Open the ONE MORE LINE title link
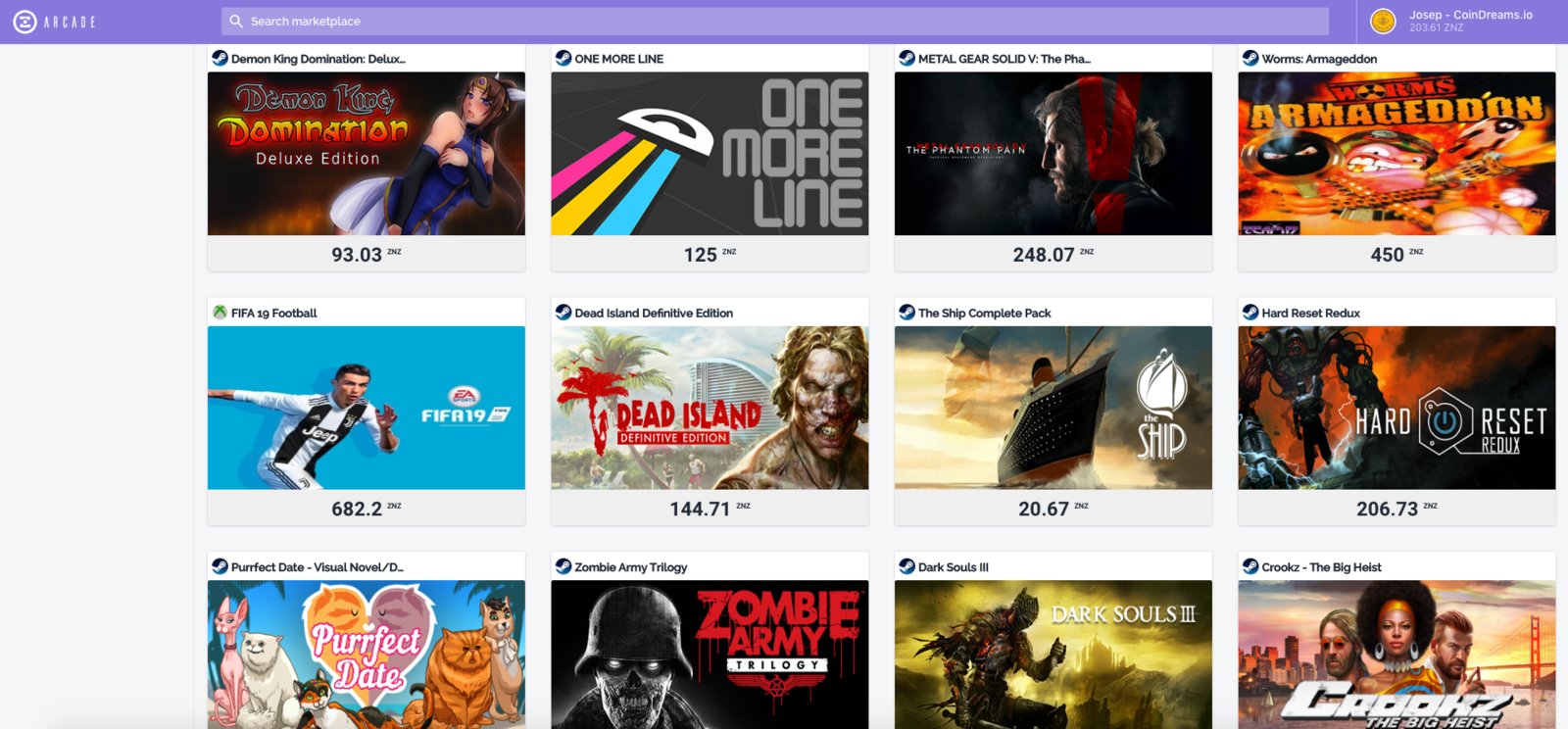 coord(619,59)
